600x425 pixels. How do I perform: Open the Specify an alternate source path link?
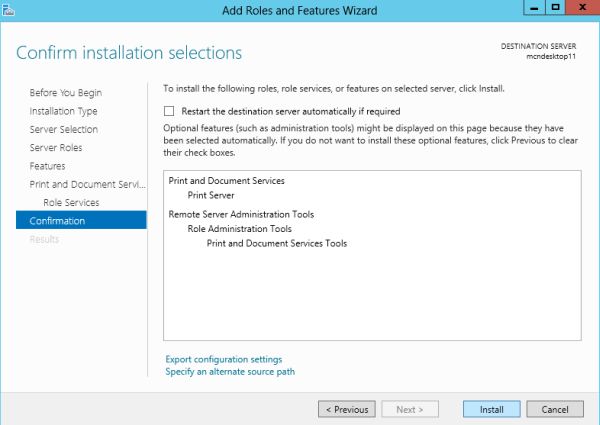coord(229,371)
